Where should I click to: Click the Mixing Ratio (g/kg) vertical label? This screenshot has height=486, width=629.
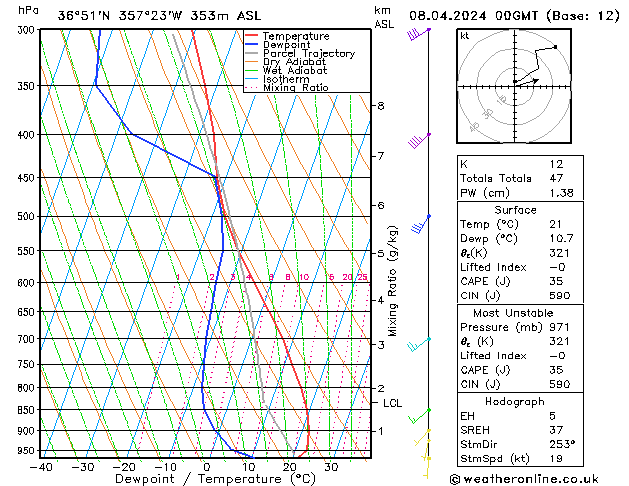click(x=392, y=281)
